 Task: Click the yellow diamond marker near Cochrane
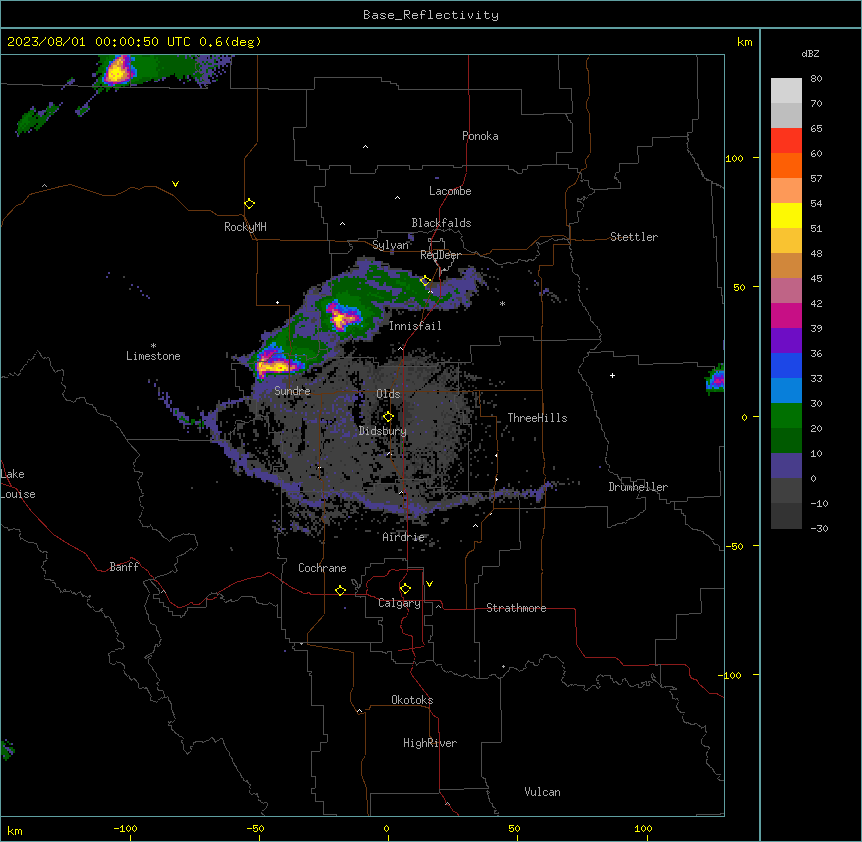click(340, 590)
